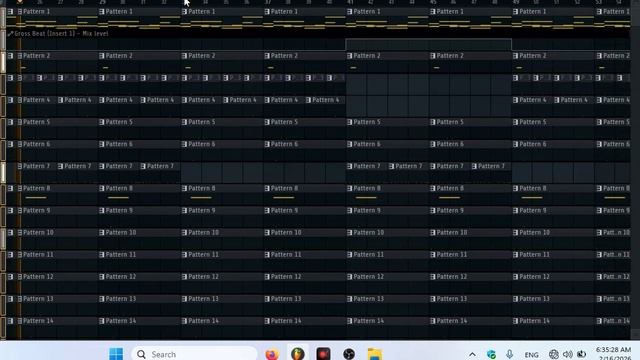Viewport: 640px width, 360px height.
Task: Click the orange playhead marker on ruler
Action: [19, 2]
